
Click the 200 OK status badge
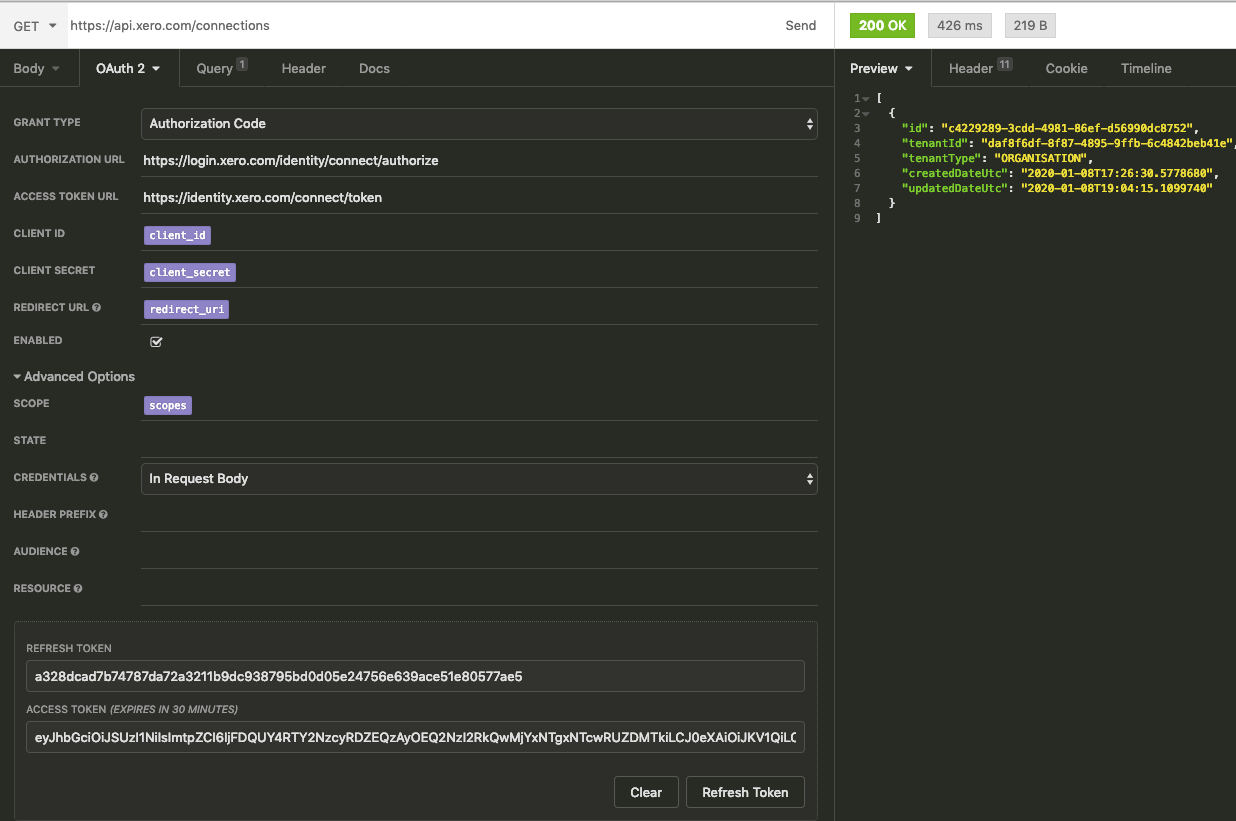coord(883,26)
